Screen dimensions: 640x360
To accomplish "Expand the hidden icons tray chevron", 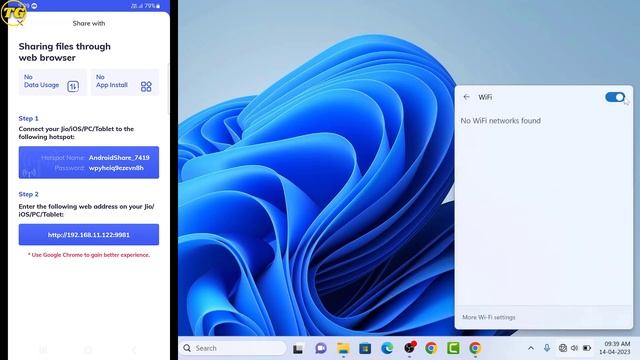I will pos(531,348).
